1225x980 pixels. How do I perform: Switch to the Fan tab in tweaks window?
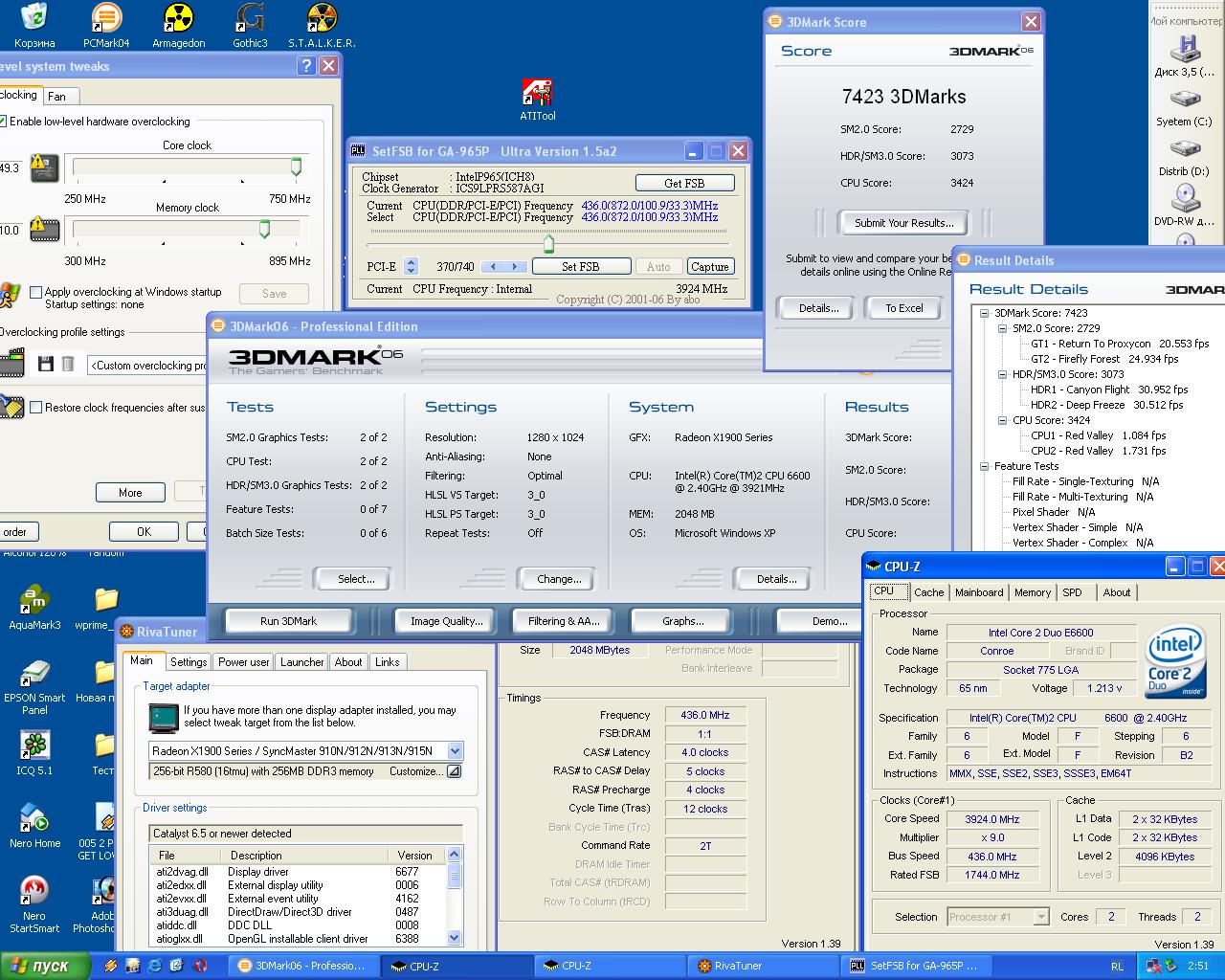(57, 96)
